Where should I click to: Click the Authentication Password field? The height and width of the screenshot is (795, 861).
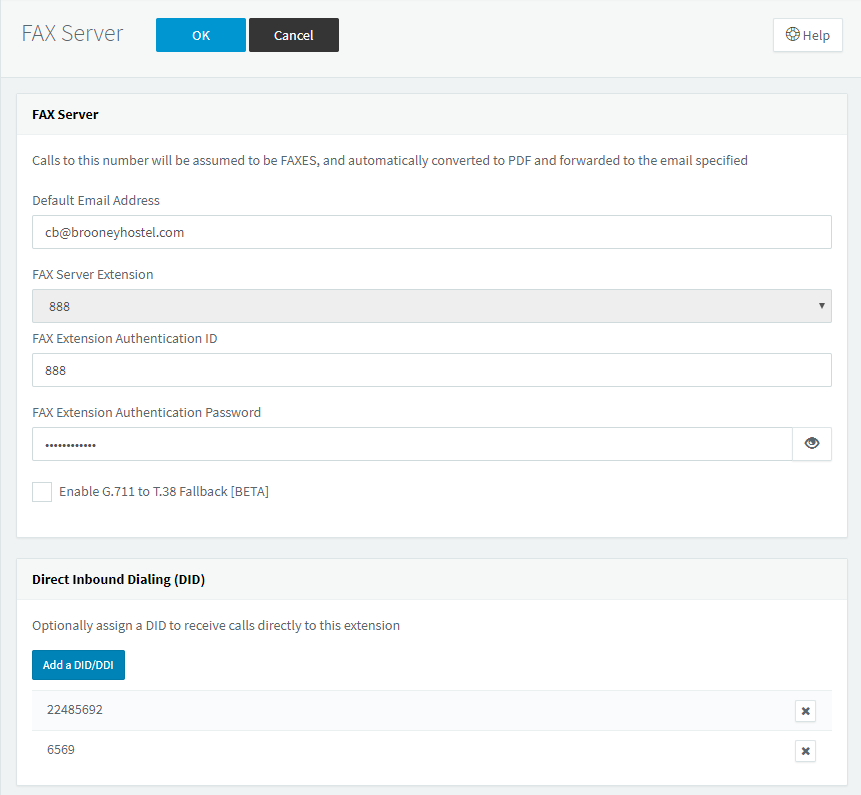click(x=412, y=444)
